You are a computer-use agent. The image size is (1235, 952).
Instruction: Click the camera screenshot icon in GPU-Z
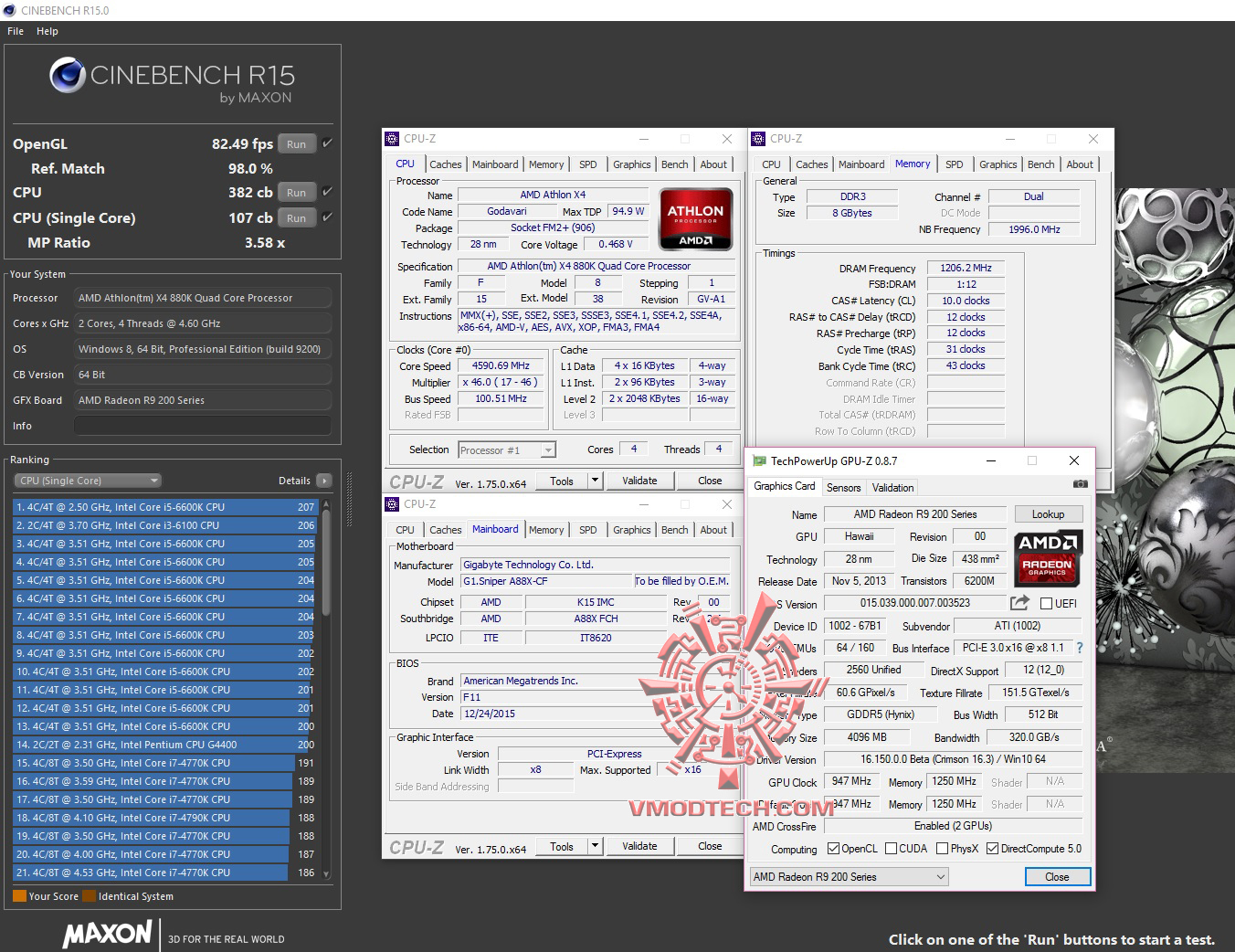1080,484
